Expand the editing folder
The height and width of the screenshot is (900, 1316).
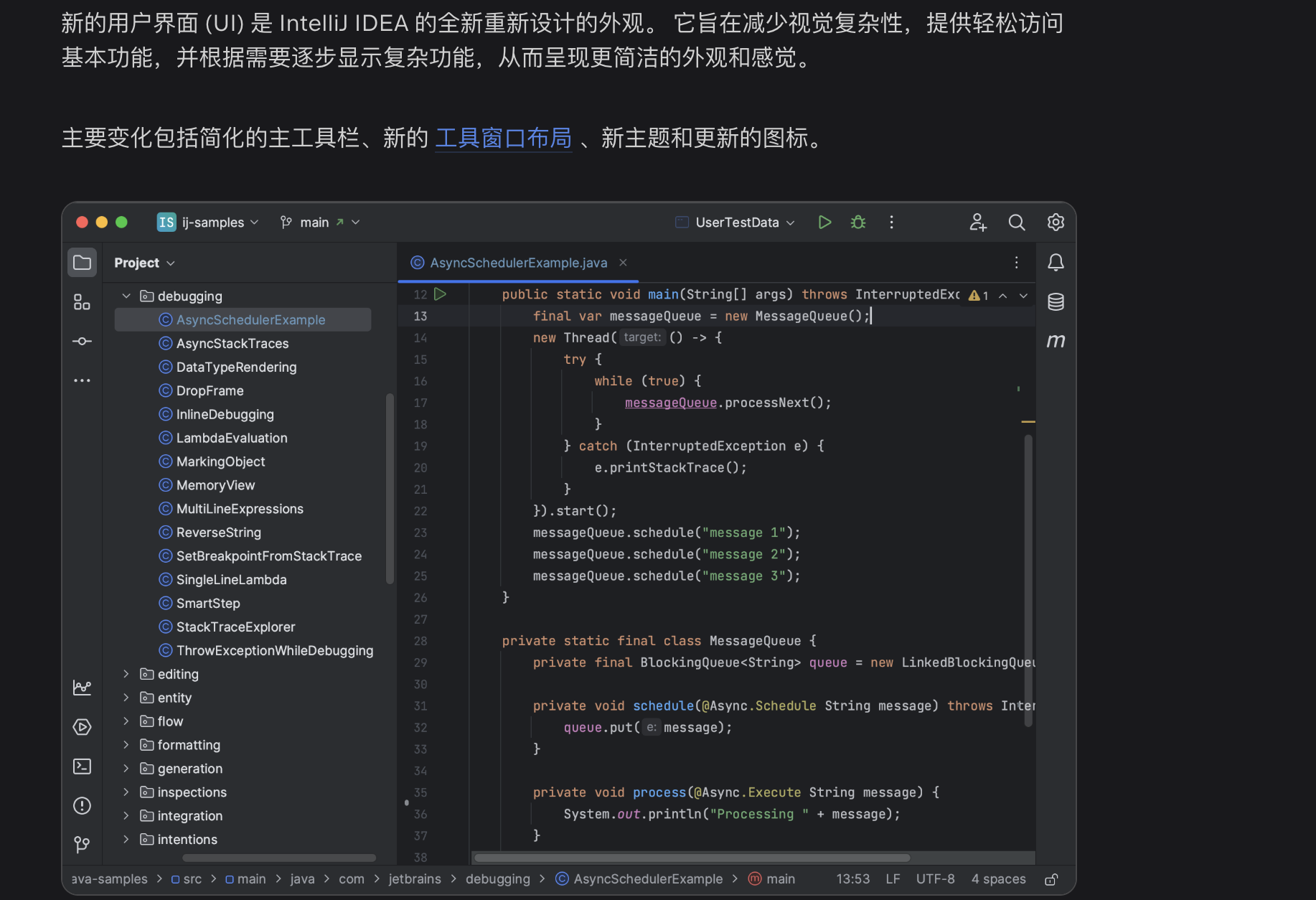click(126, 674)
